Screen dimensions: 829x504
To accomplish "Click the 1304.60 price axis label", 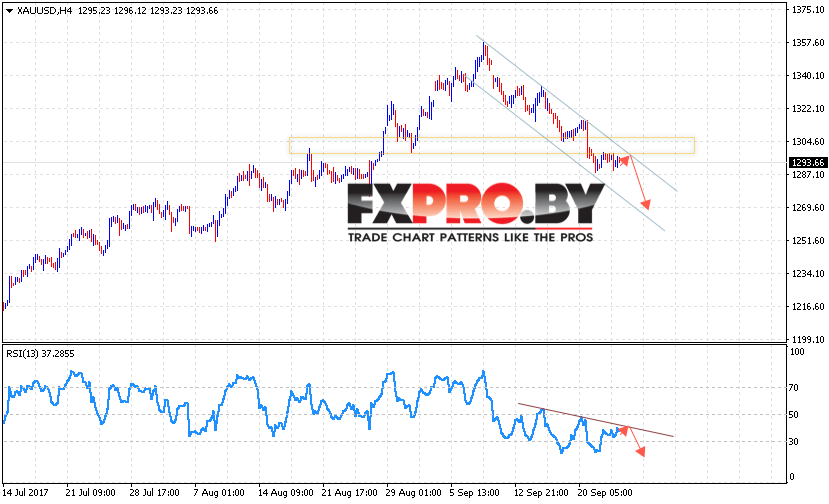I will 808,141.
